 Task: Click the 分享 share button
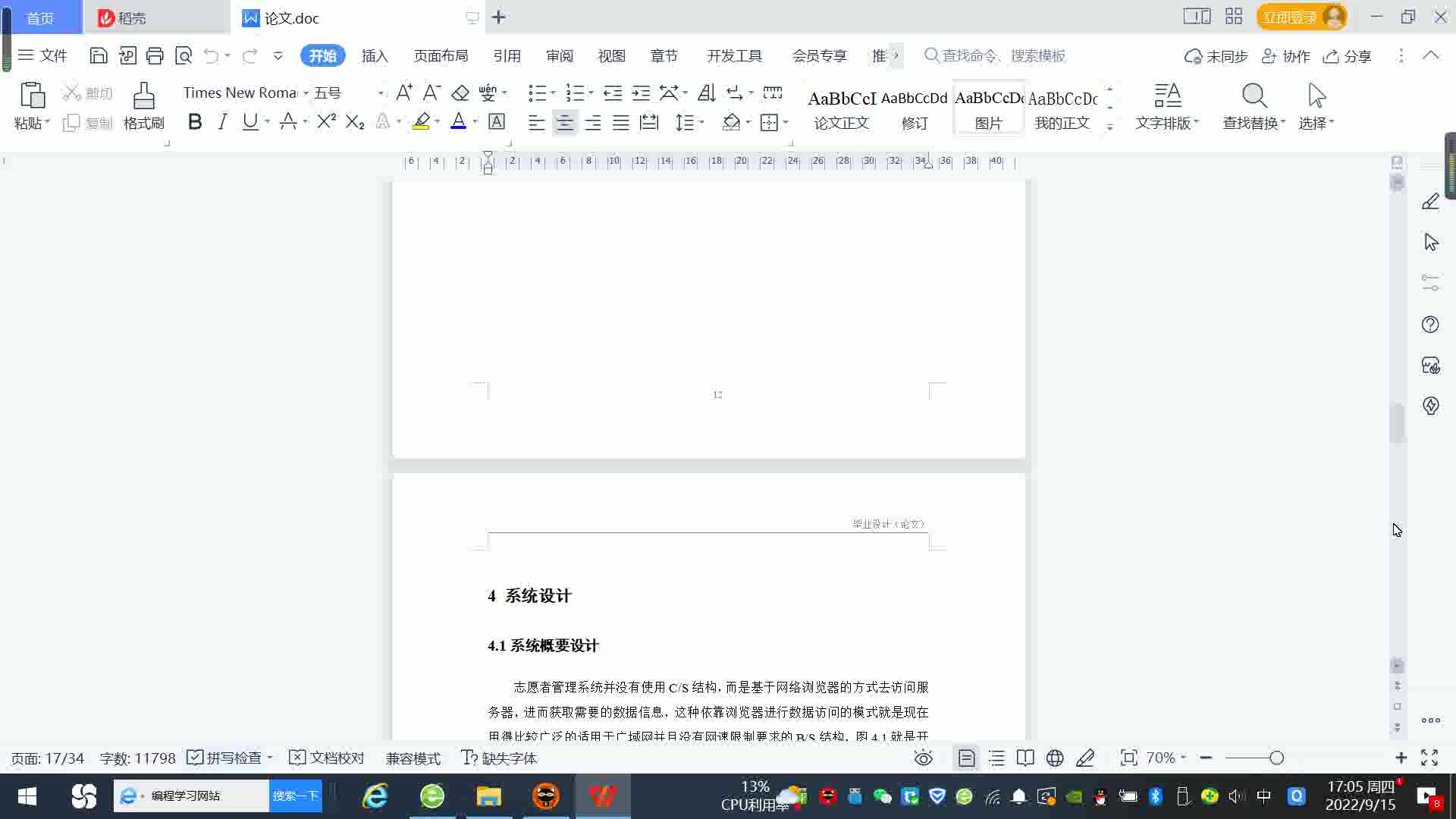click(x=1348, y=56)
